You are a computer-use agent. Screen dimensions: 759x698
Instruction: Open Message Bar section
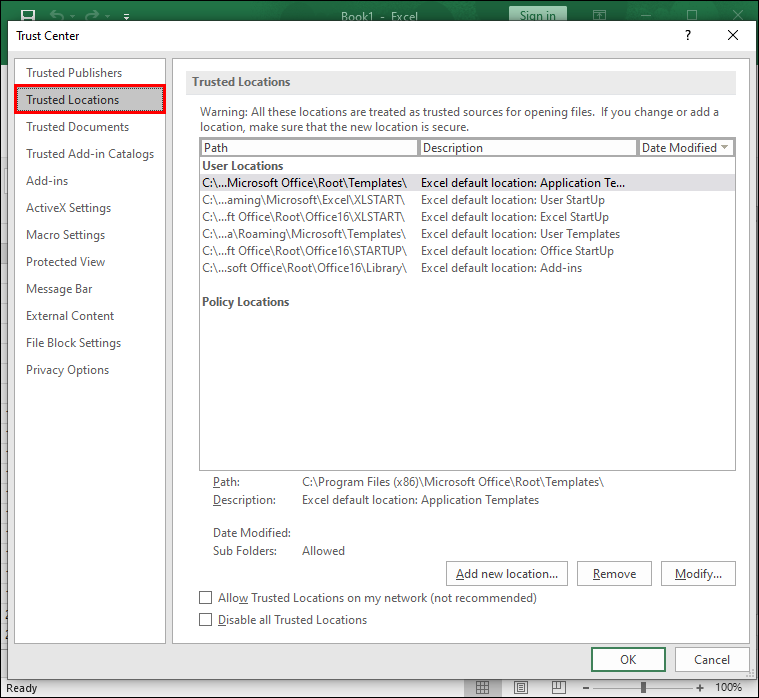tap(90, 289)
